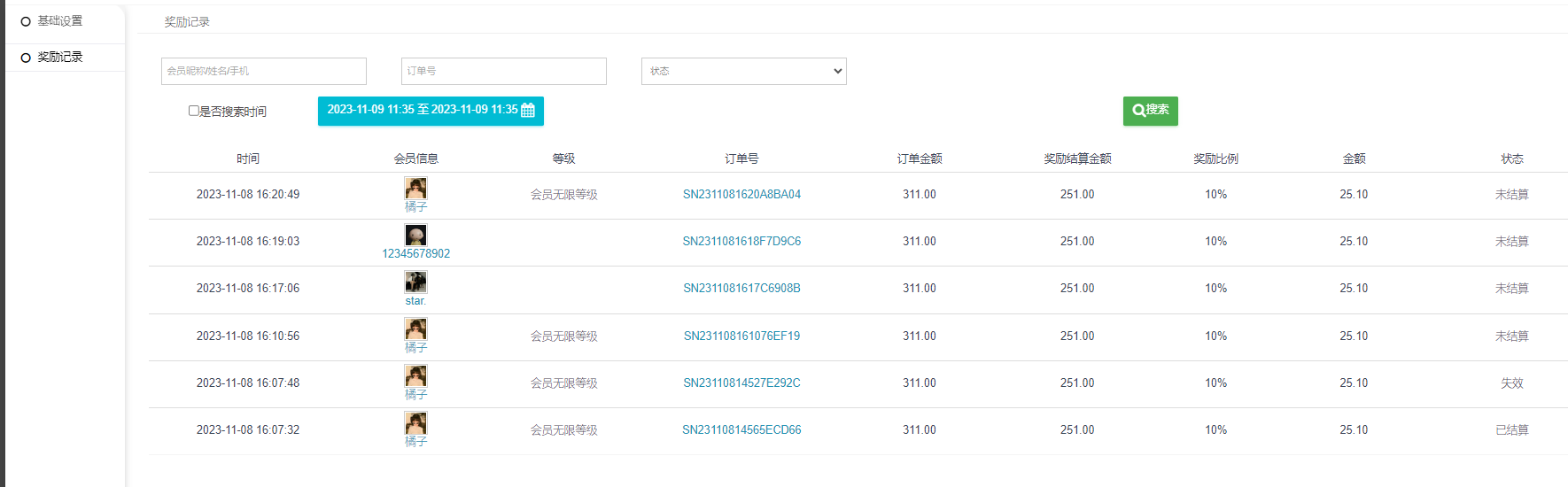Open 基础设置 in the sidebar
Screen dimensions: 1568x487
coord(59,21)
